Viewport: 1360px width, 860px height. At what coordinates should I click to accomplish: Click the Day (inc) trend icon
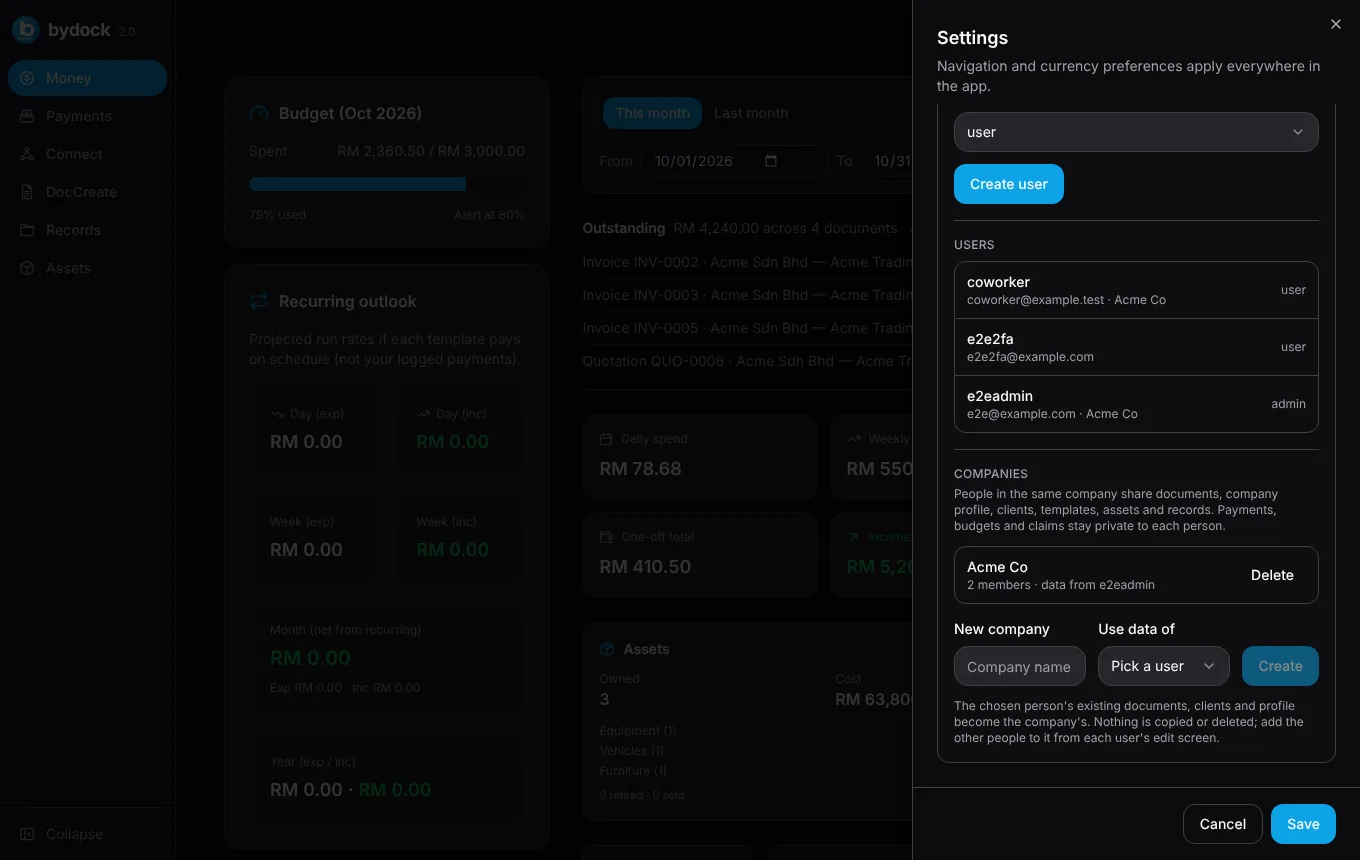tap(424, 413)
